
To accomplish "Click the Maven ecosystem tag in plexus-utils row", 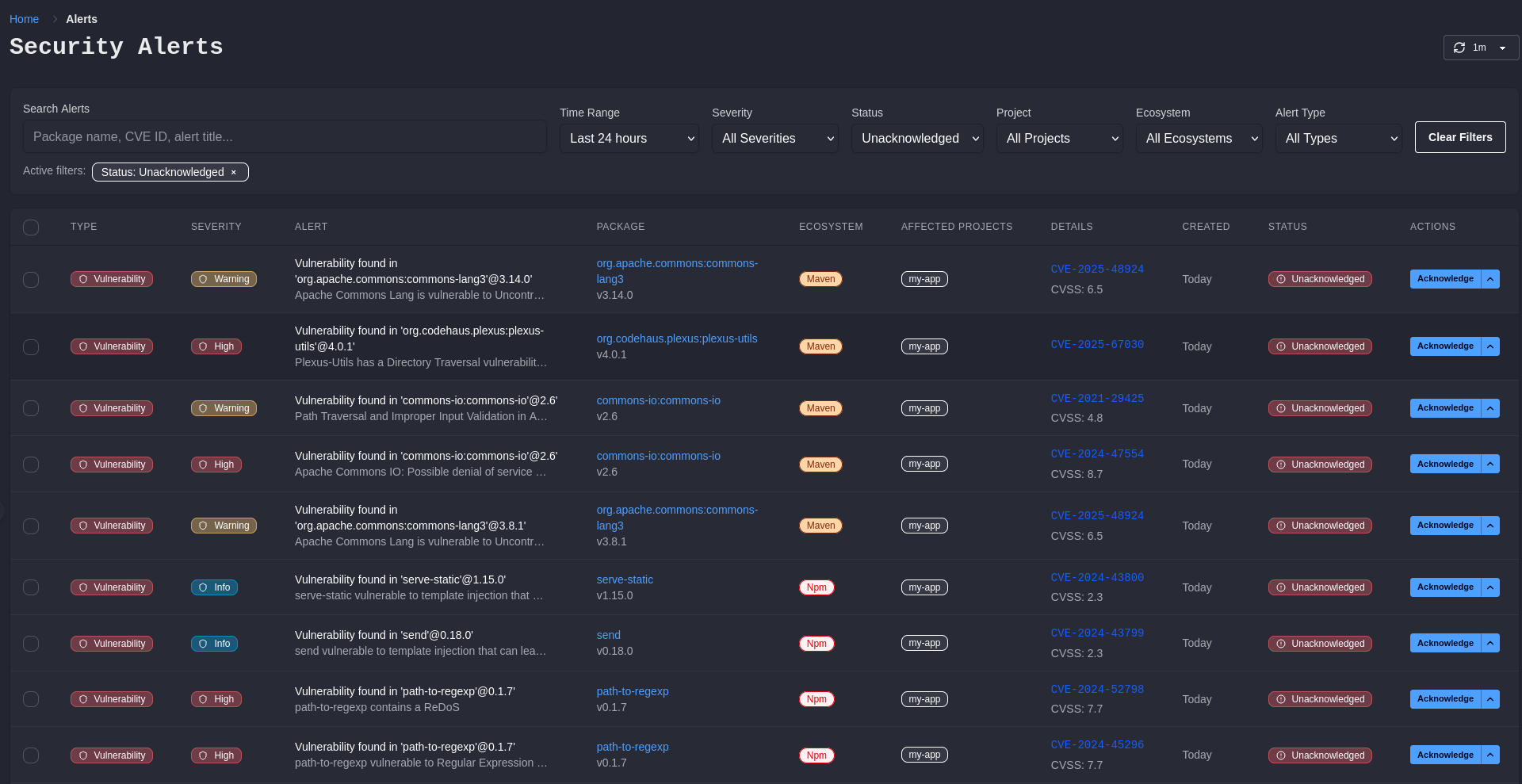I will point(820,346).
